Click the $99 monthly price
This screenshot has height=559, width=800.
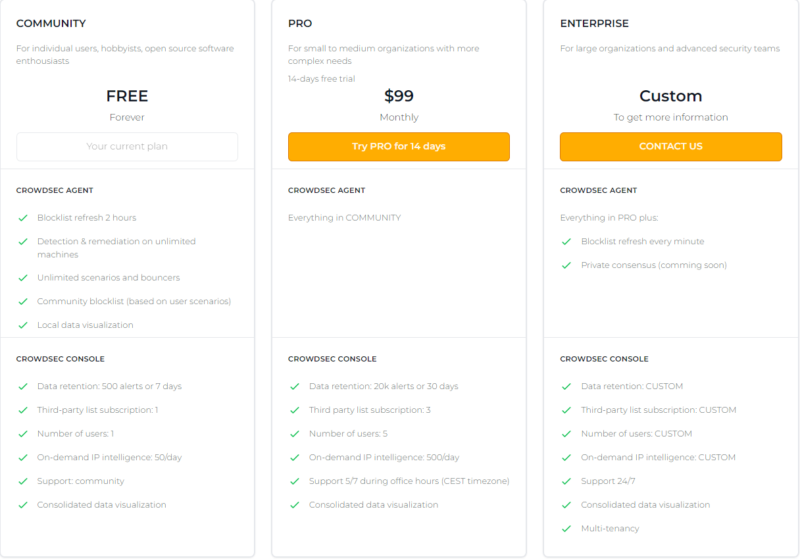pyautogui.click(x=398, y=96)
